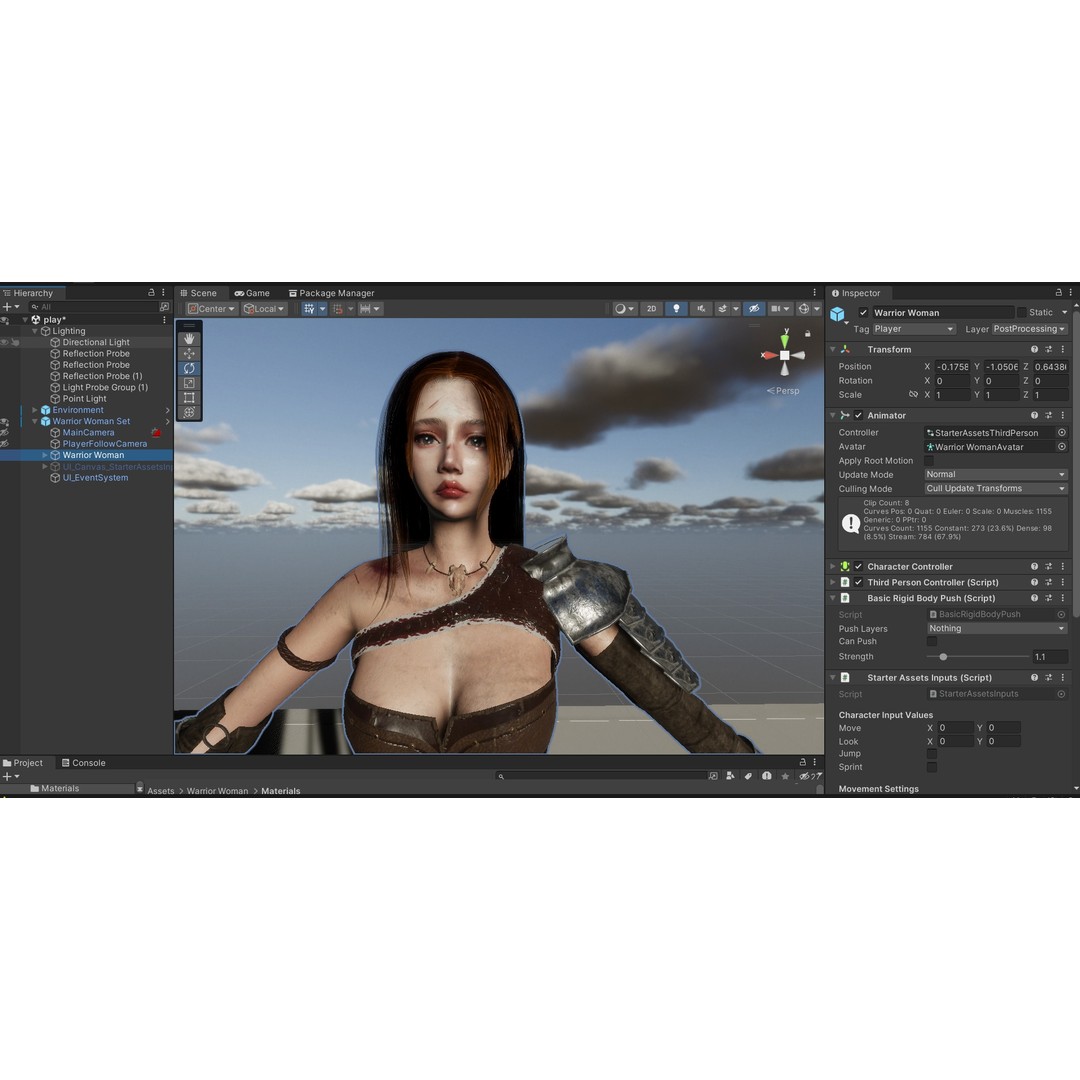Open Animator component preset icon
Screen dimensions: 1080x1080
coord(1048,415)
